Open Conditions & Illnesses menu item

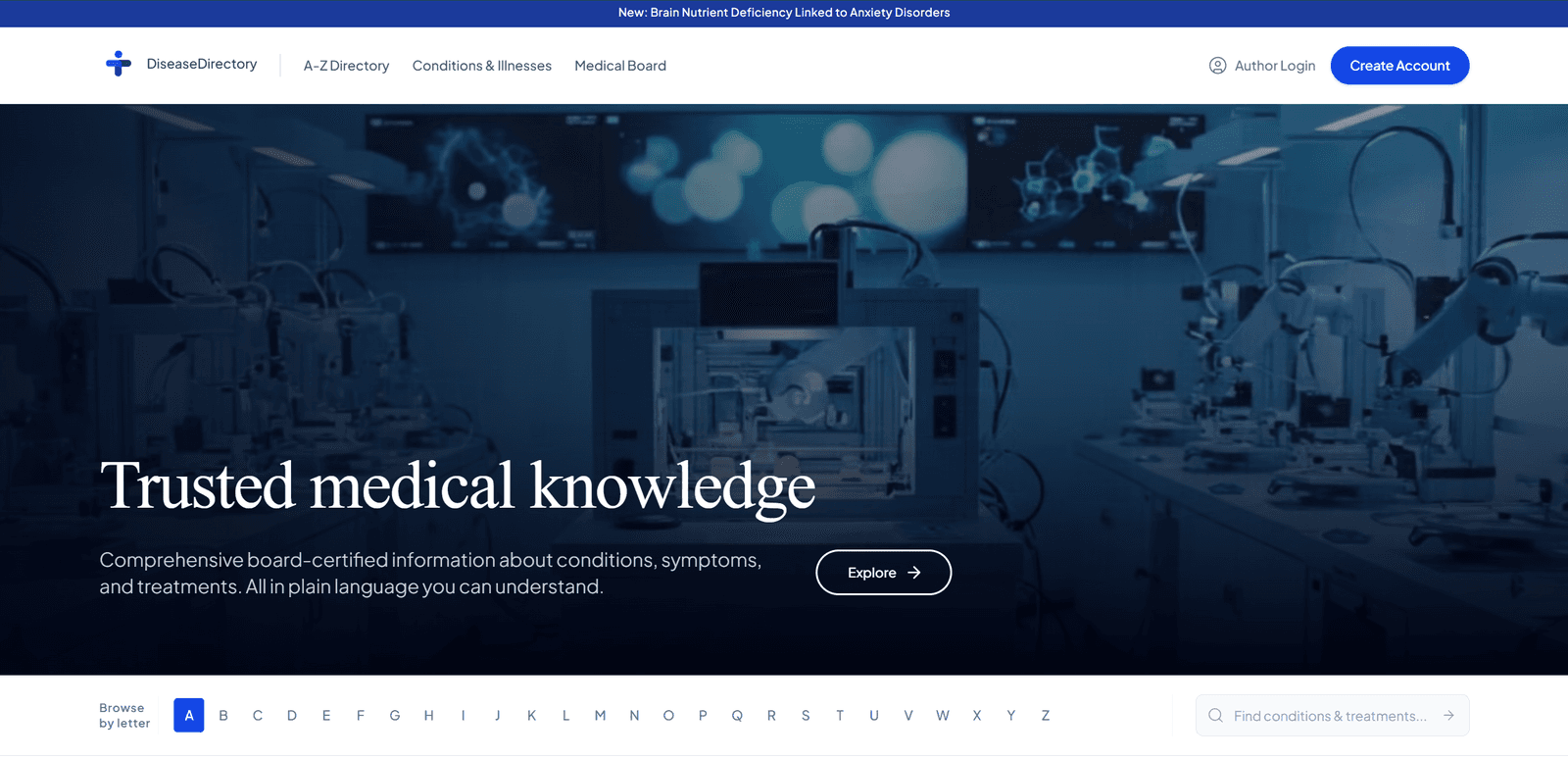click(482, 66)
